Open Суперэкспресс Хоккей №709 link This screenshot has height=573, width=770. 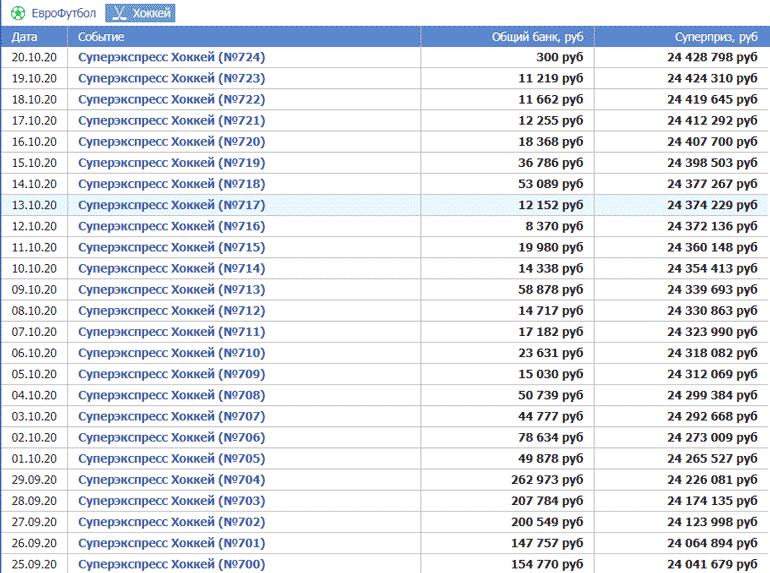click(171, 374)
